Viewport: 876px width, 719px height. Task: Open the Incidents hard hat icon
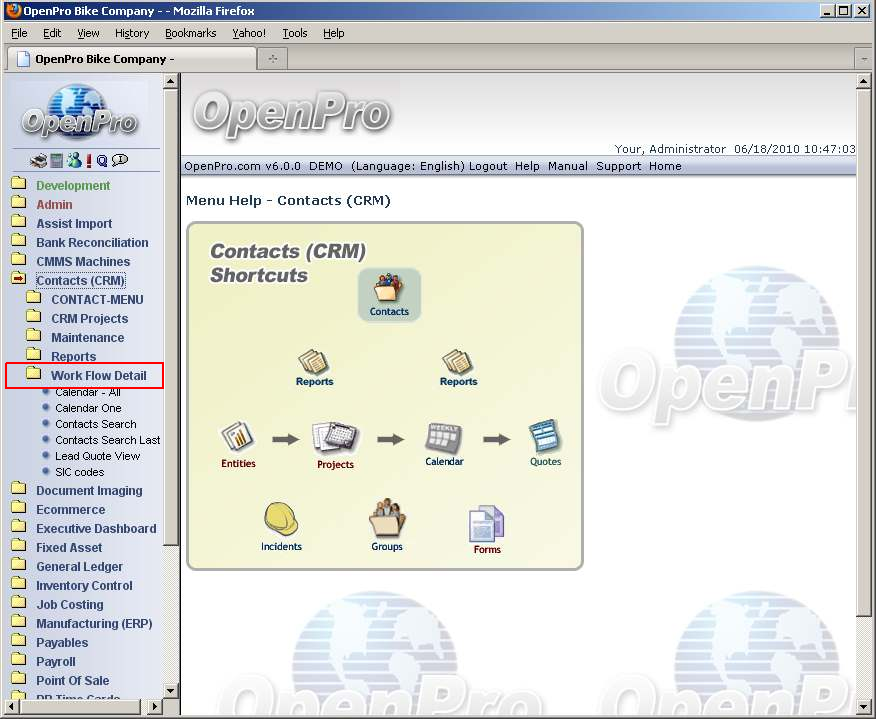tap(281, 520)
